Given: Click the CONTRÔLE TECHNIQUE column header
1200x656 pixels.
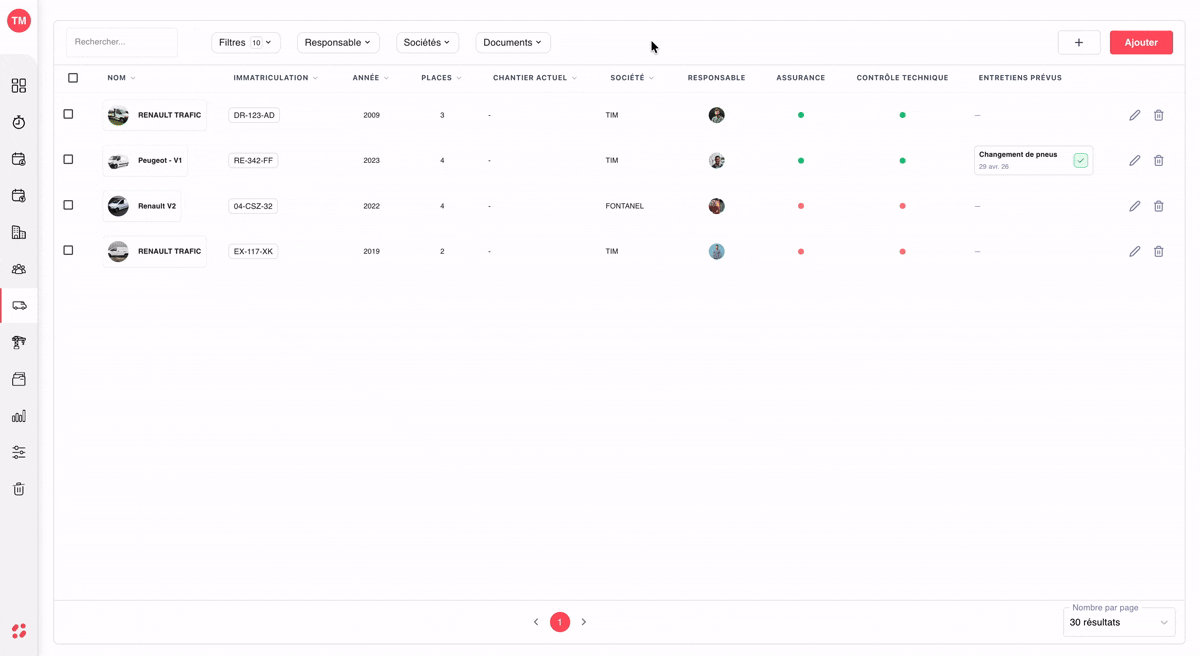Looking at the screenshot, I should tap(902, 78).
